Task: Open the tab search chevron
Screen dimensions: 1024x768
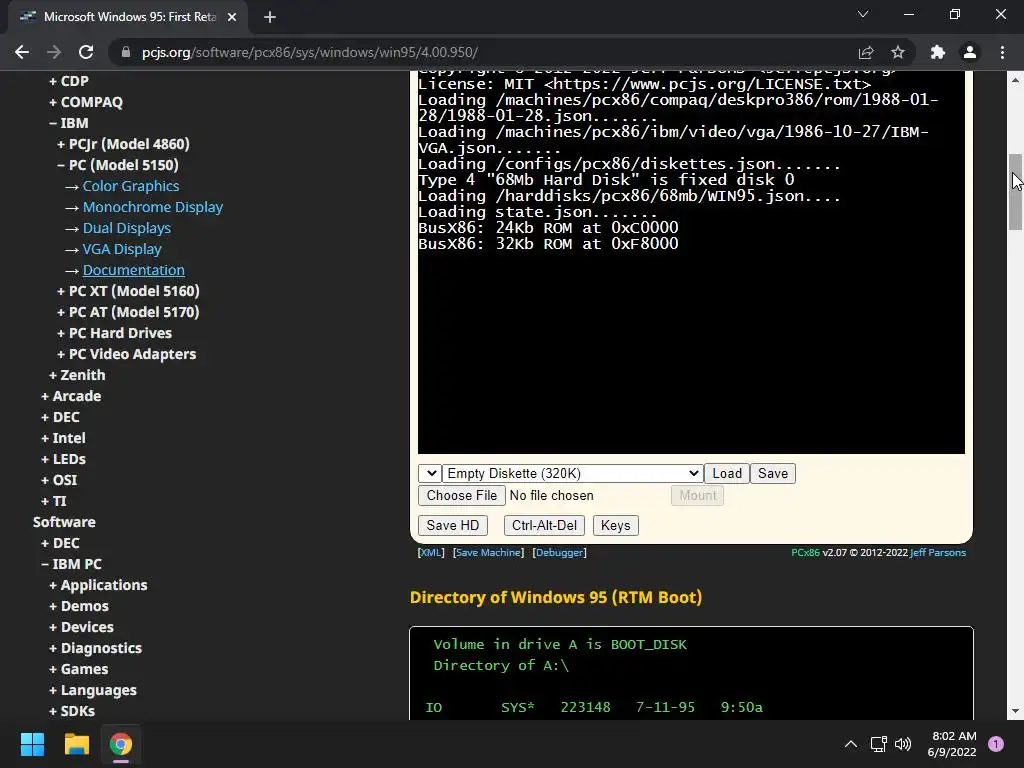Action: tap(863, 14)
